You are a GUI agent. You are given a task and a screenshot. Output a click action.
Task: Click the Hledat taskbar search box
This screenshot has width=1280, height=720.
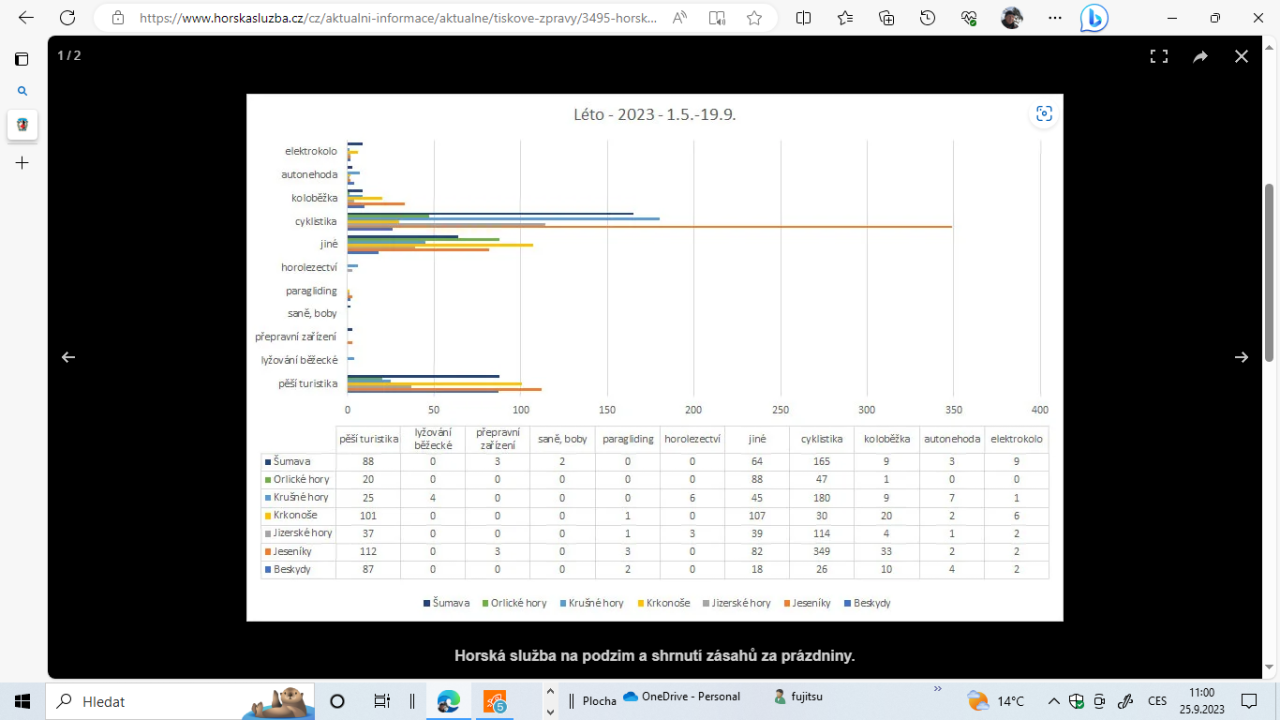click(x=180, y=701)
